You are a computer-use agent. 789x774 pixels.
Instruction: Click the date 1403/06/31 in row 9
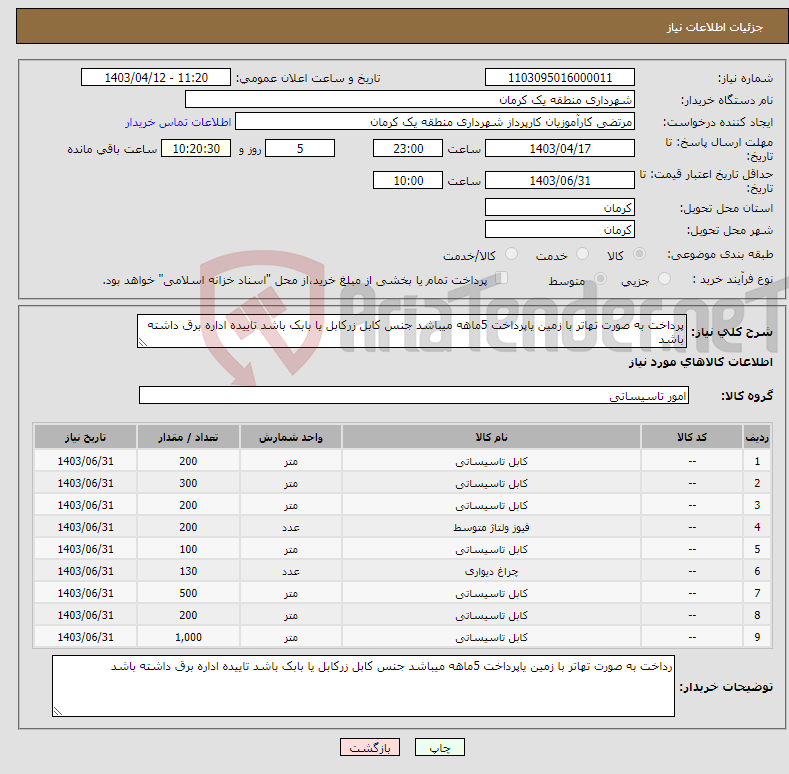[86, 637]
